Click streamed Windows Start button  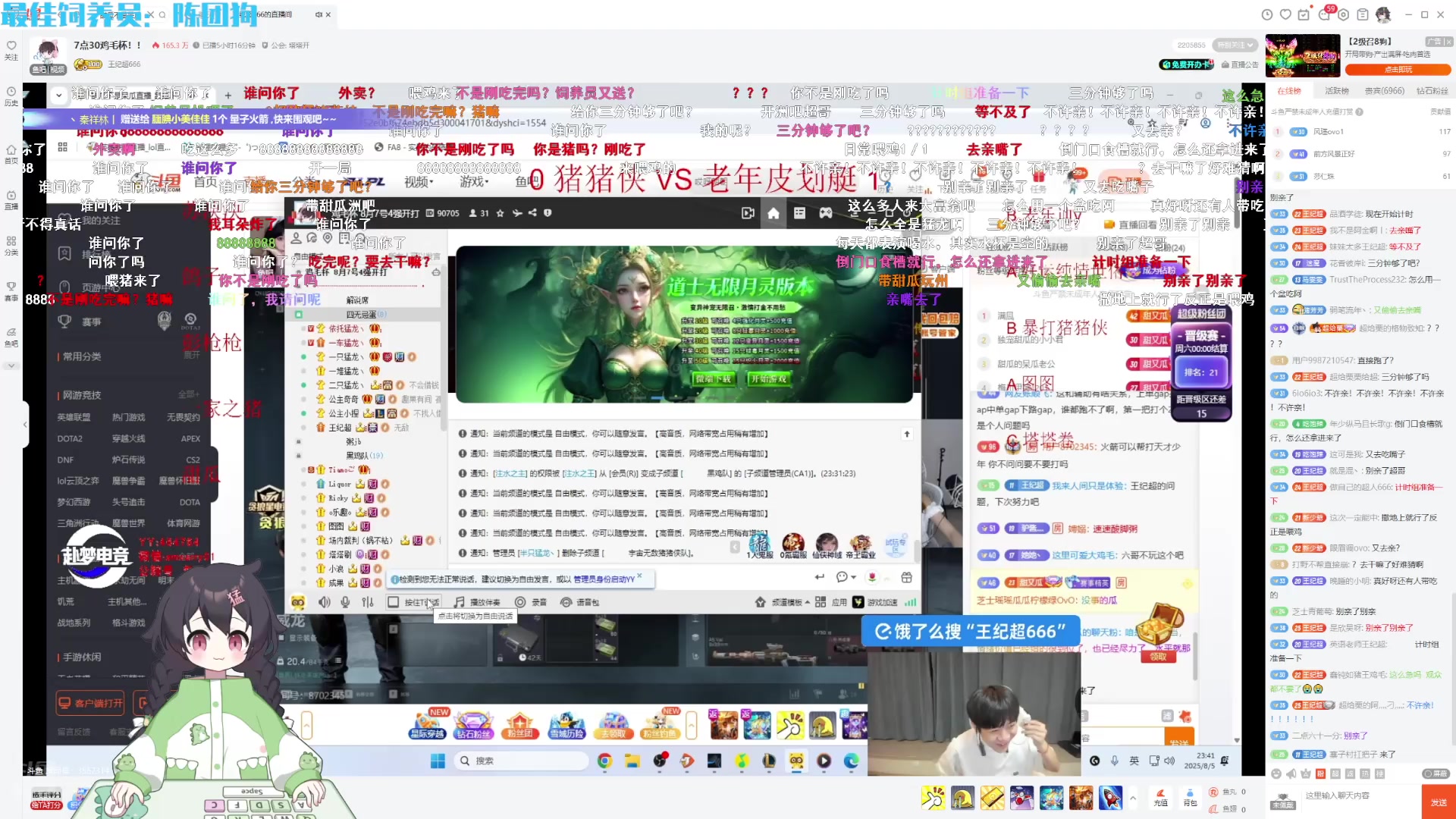click(x=438, y=761)
